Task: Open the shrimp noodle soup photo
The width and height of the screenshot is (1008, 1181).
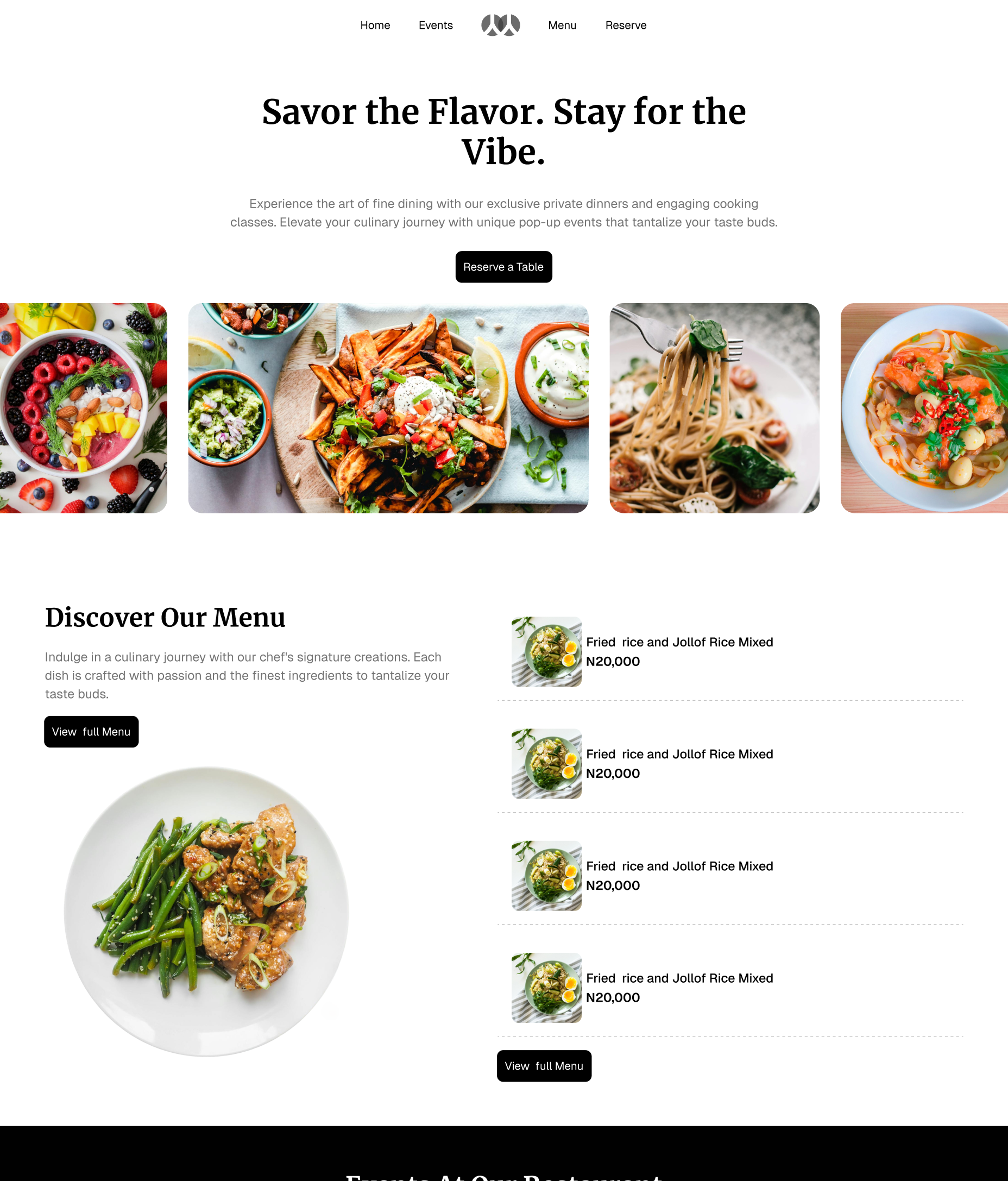Action: (x=924, y=408)
